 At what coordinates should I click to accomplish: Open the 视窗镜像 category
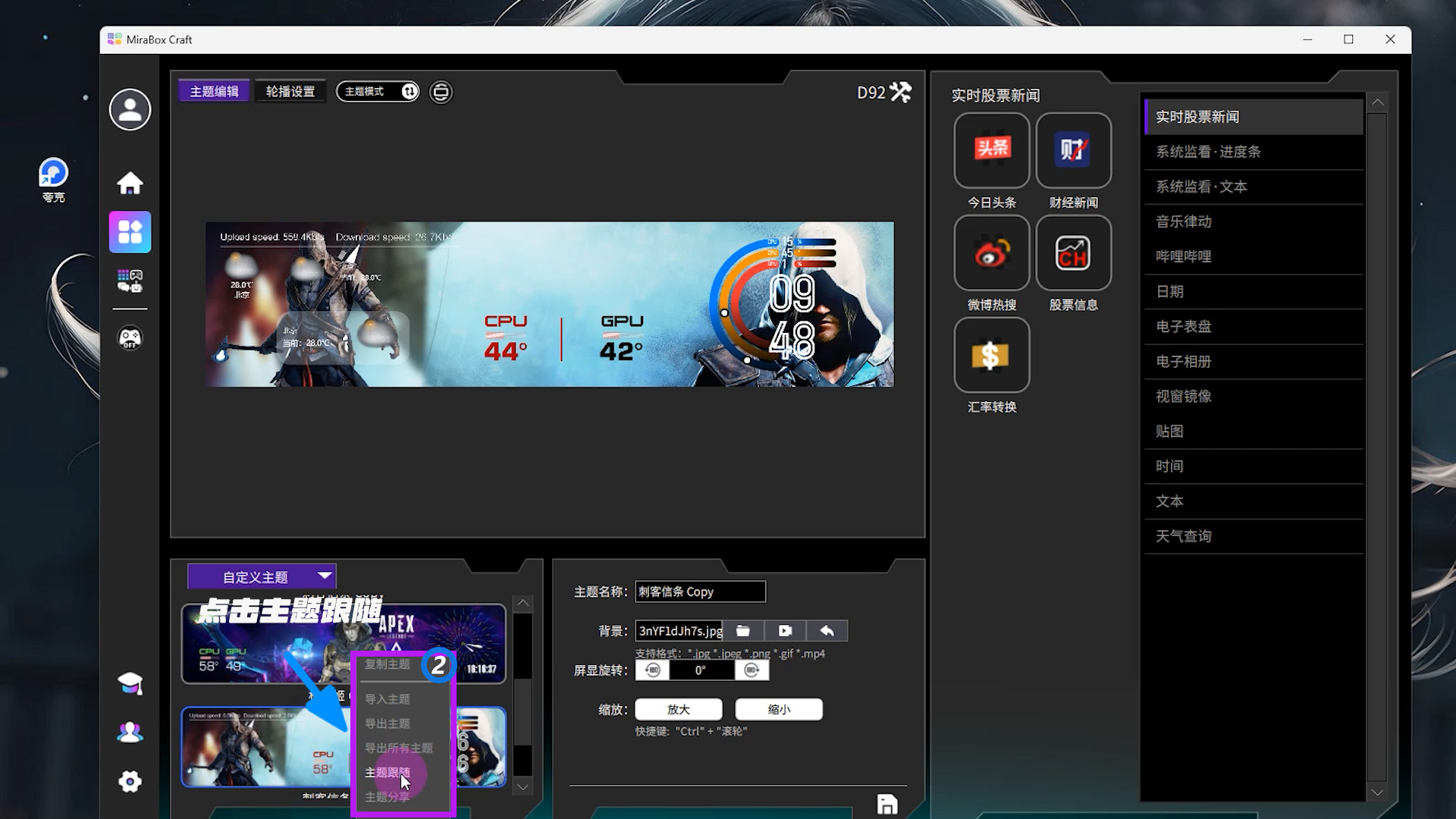pyautogui.click(x=1254, y=397)
